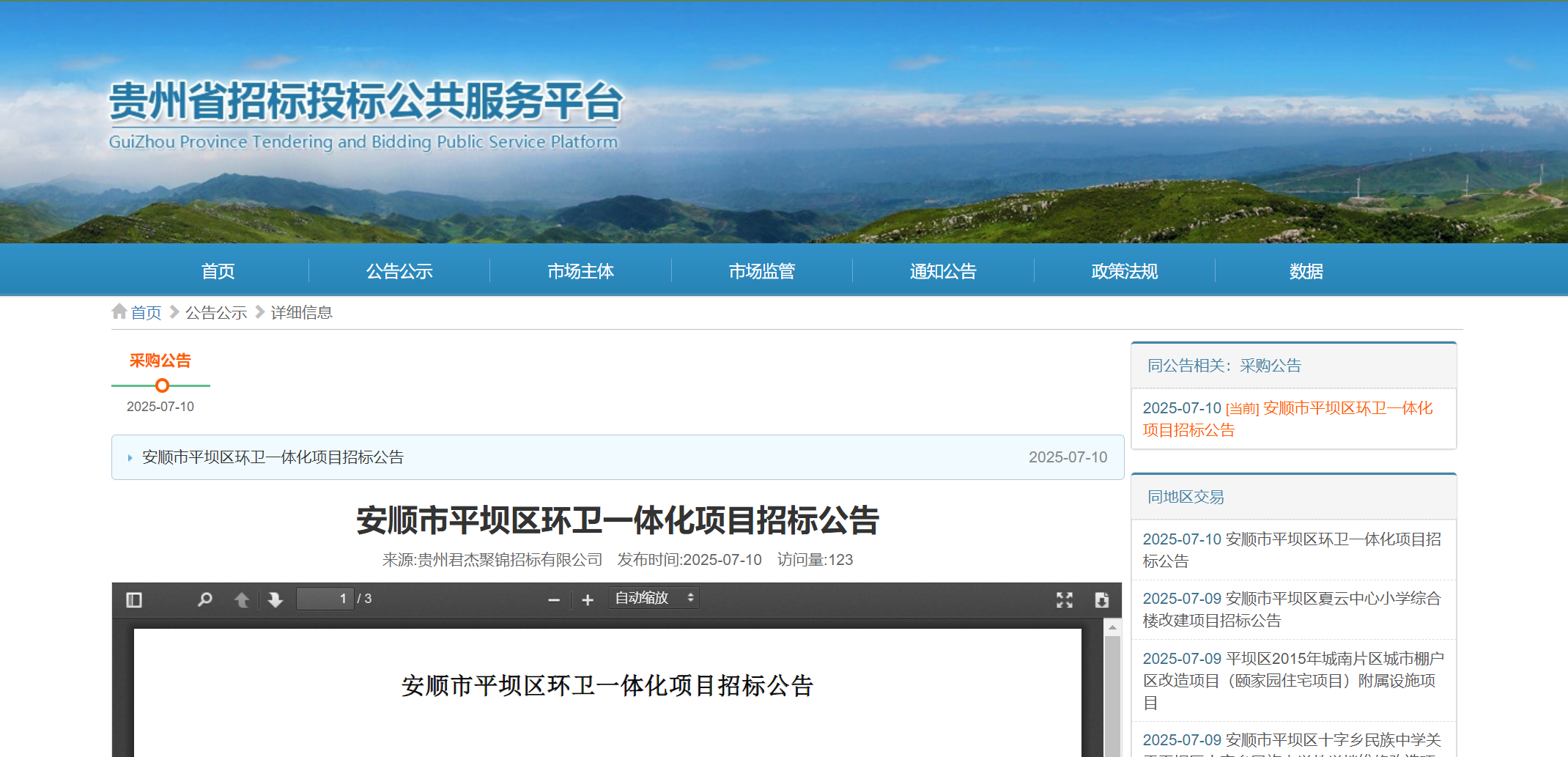Viewport: 1568px width, 757px height.
Task: Open the find-in-document magnifier
Action: pyautogui.click(x=205, y=600)
